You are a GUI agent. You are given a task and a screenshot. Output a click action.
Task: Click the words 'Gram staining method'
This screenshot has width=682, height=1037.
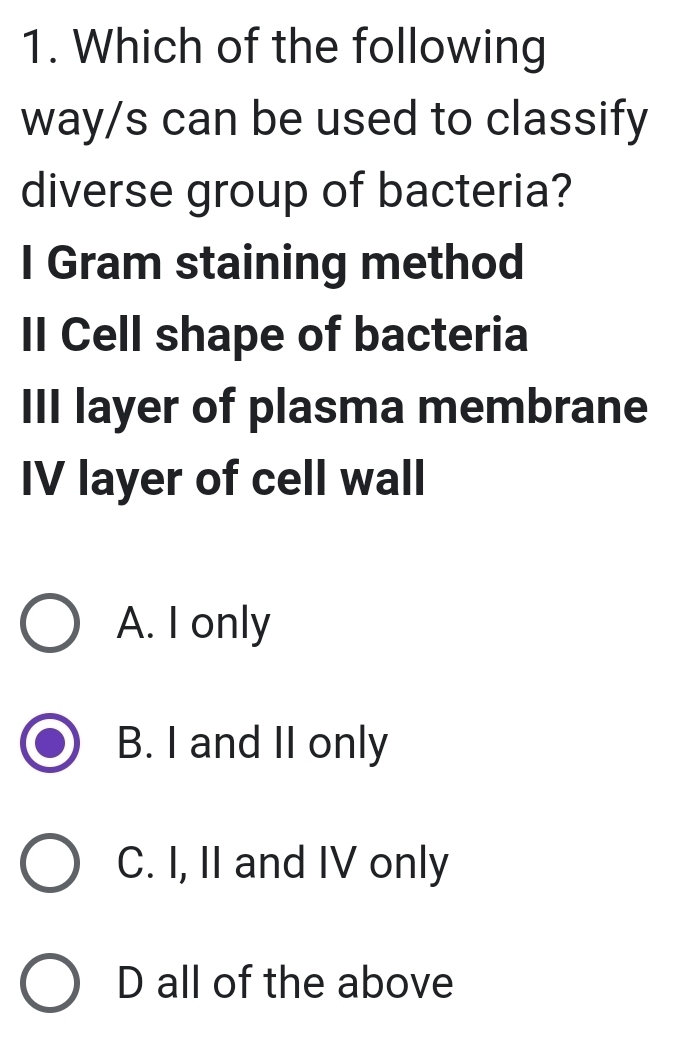285,264
